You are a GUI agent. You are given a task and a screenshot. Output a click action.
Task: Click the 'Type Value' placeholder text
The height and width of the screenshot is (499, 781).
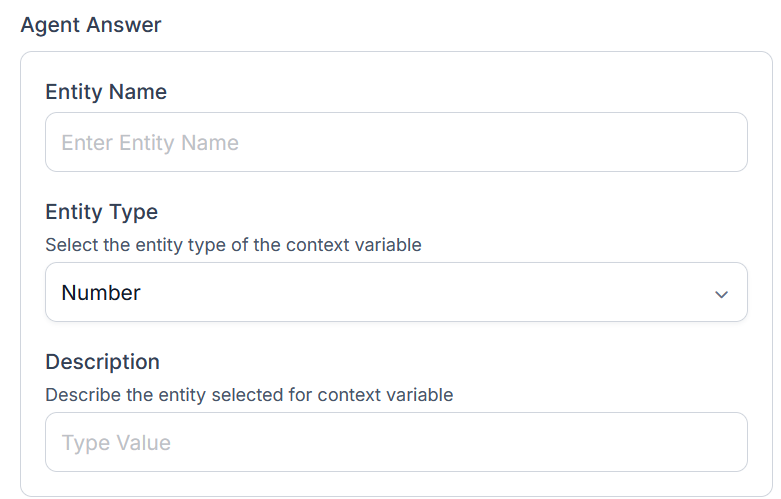[x=116, y=443]
